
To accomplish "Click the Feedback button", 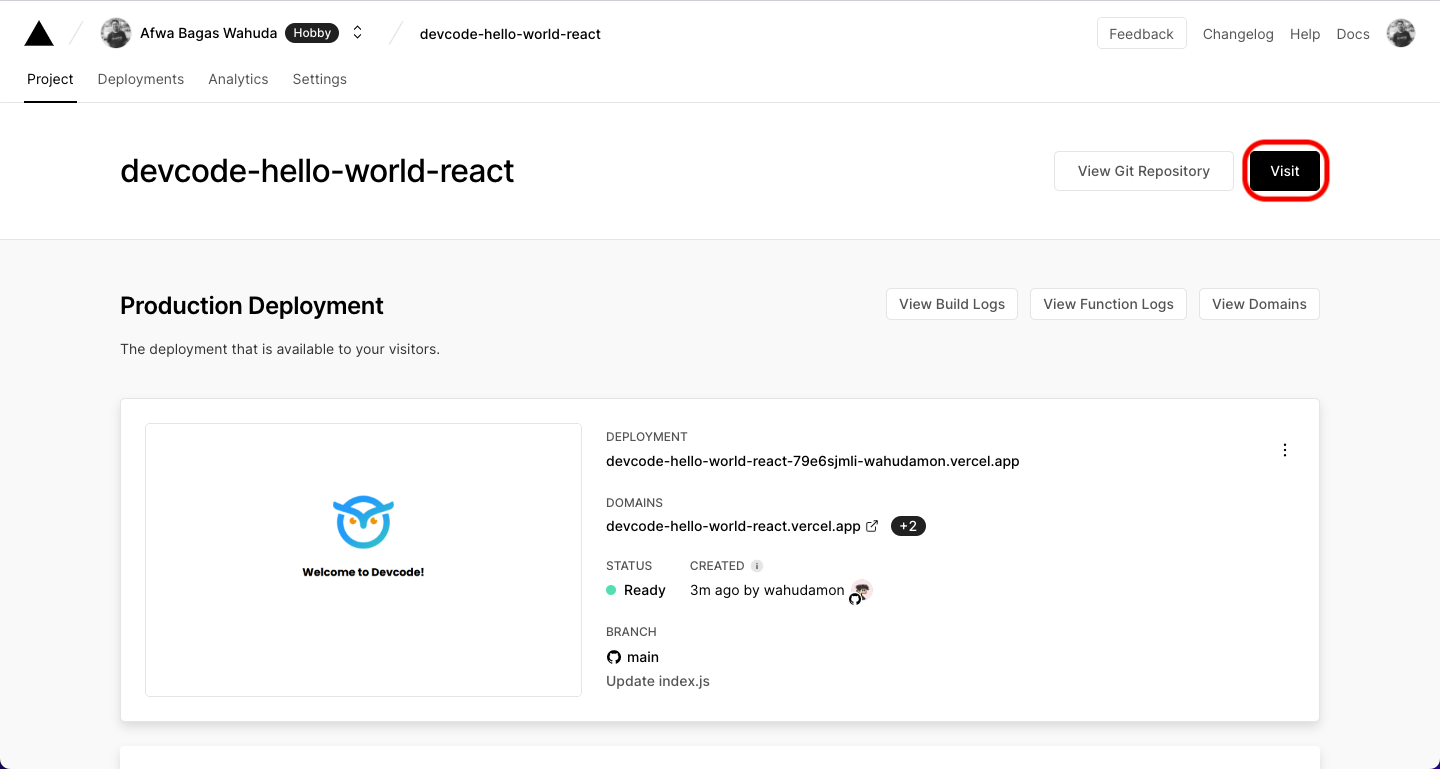I will (1141, 33).
